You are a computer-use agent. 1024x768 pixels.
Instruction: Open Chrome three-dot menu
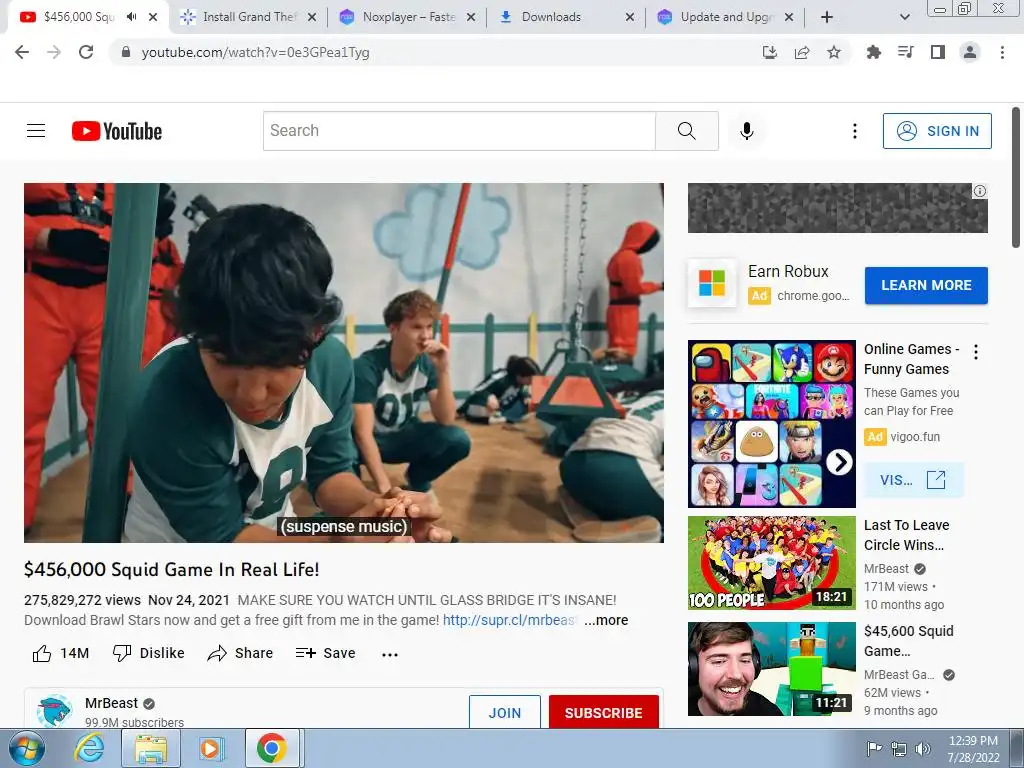tap(1002, 52)
